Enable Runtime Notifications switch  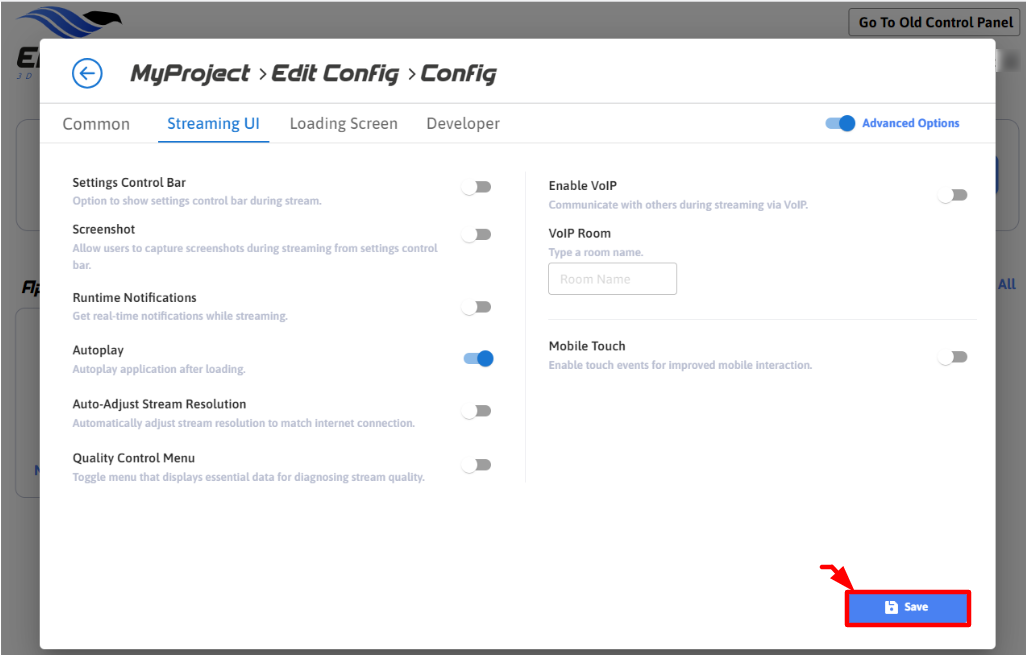point(477,307)
